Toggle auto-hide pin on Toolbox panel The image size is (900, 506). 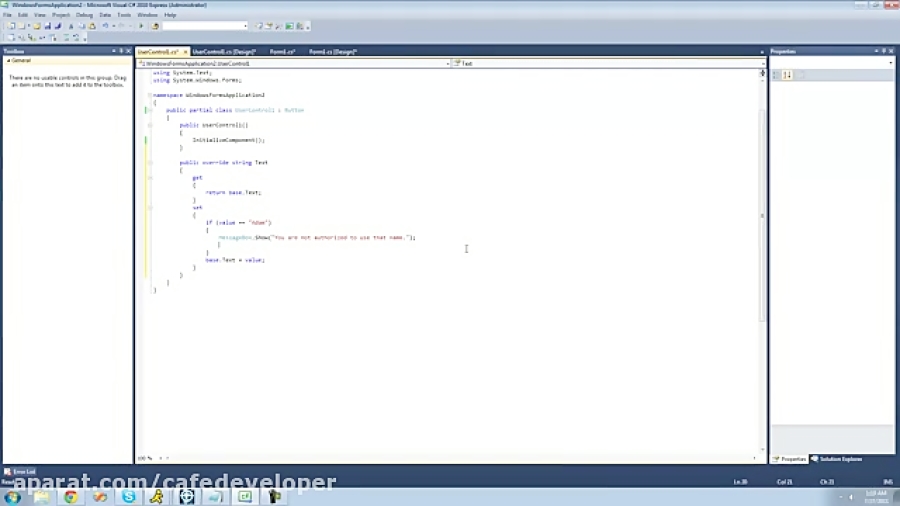[x=121, y=51]
